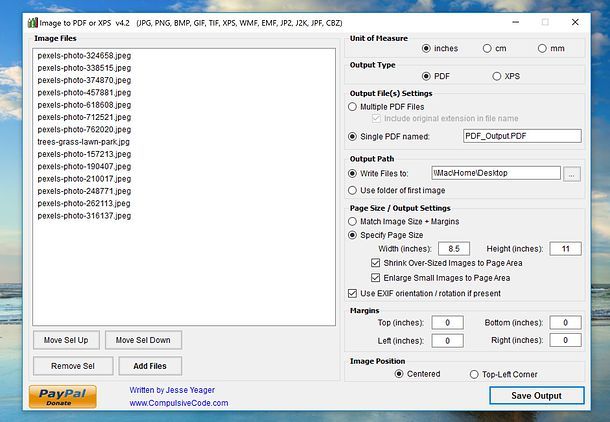Click the Bottom margin field
Image resolution: width=610 pixels, height=422 pixels.
tap(565, 322)
